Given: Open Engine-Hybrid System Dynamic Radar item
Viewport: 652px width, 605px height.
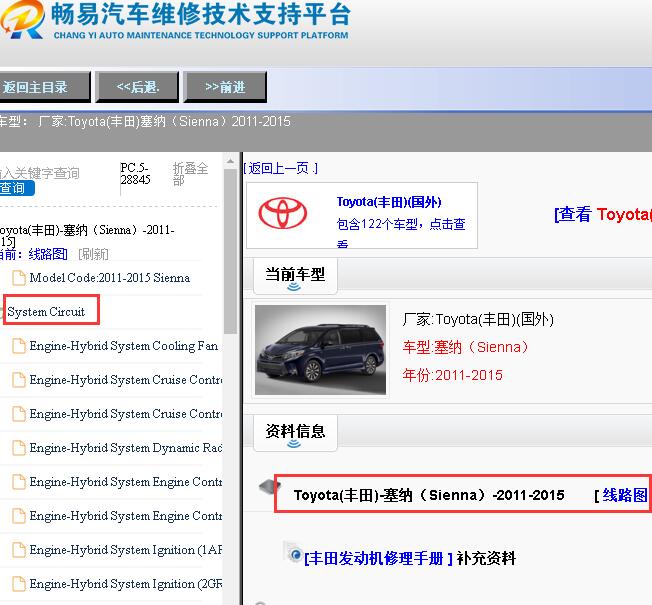Looking at the screenshot, I should point(126,448).
